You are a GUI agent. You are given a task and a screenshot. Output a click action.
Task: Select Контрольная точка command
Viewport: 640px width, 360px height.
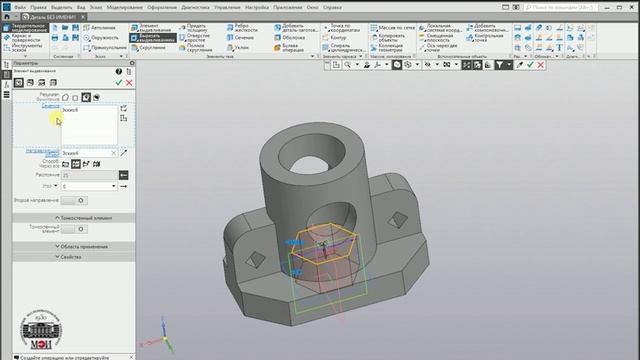[485, 38]
